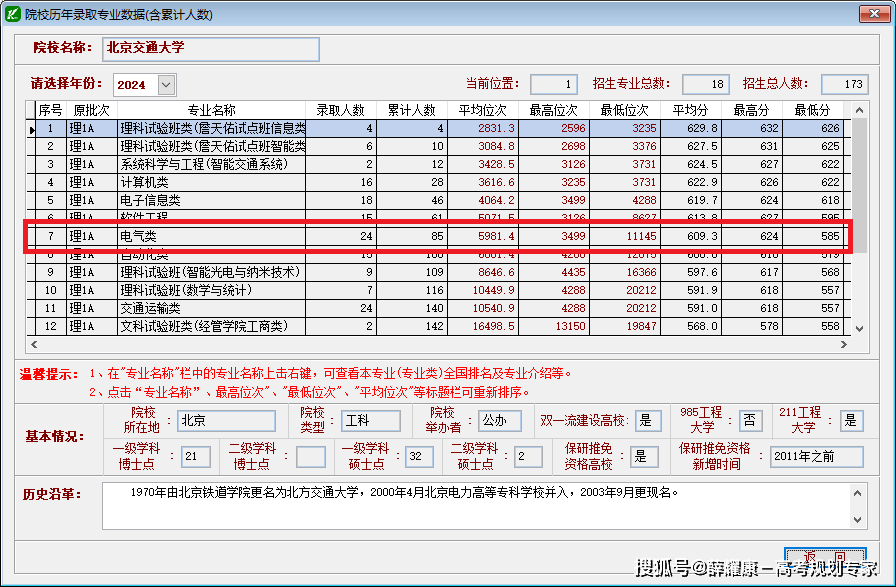
Task: Click the 当前位置 value field
Action: [x=554, y=84]
